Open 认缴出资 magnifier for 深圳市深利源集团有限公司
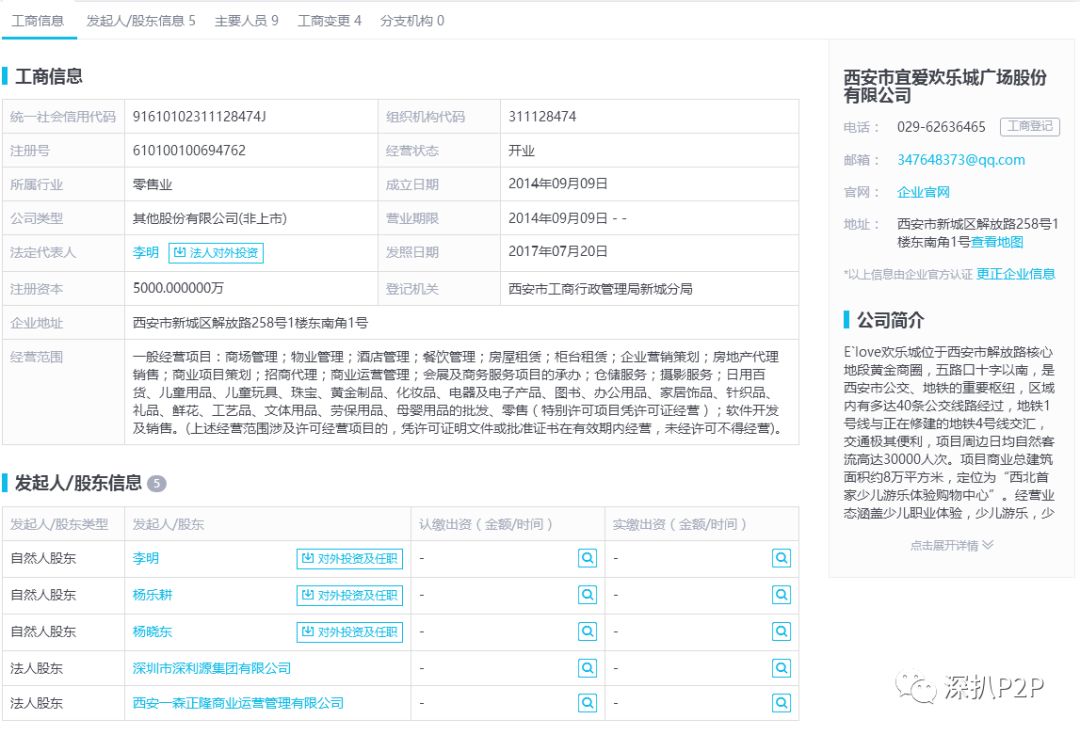Viewport: 1080px width, 735px height. [588, 667]
